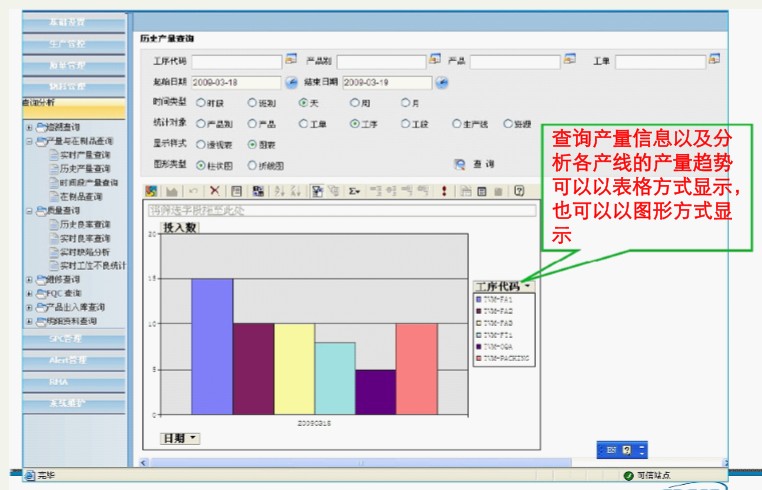Open 历史良率查询 in the tree
This screenshot has height=490, width=762.
click(85, 225)
